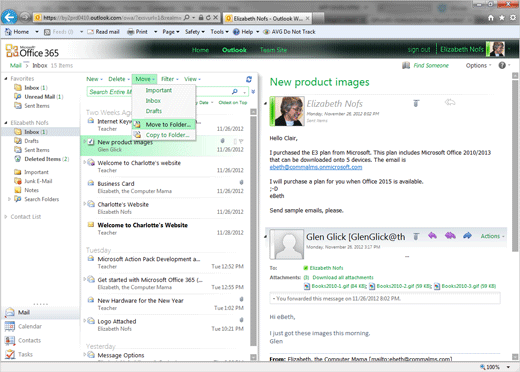Open Deleted Items folder
Image resolution: width=520 pixels, height=372 pixels.
[41, 159]
